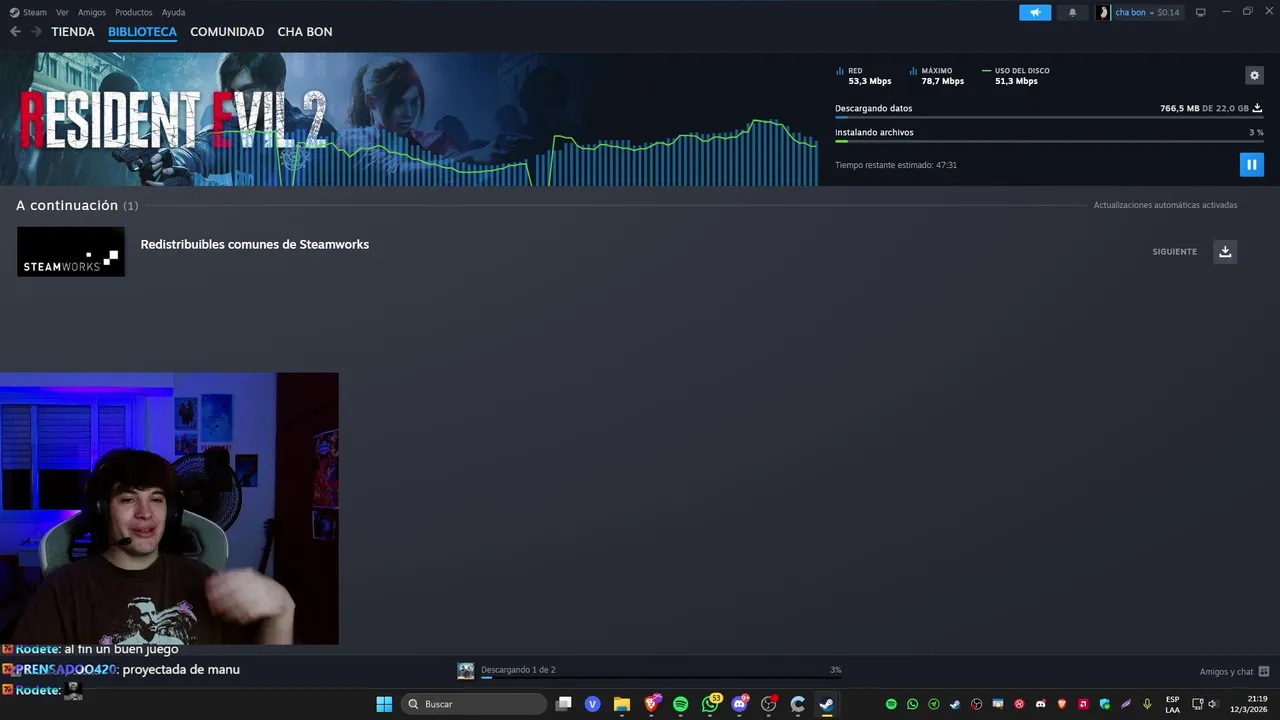Screen dimensions: 1280x720
Task: Go to the TIENDA tab
Action: 73,32
